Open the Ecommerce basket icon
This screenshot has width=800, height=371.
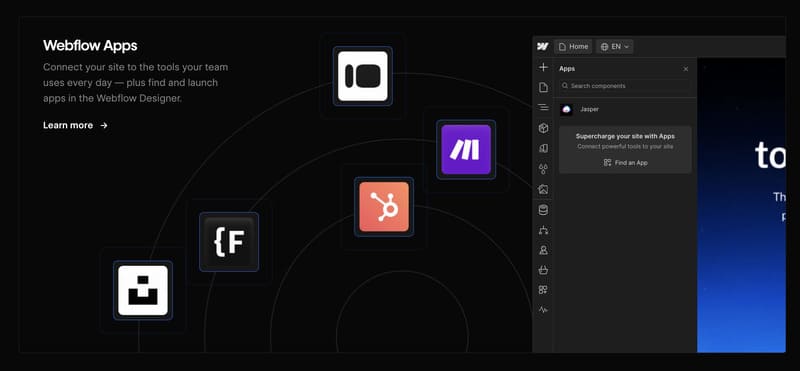click(543, 270)
